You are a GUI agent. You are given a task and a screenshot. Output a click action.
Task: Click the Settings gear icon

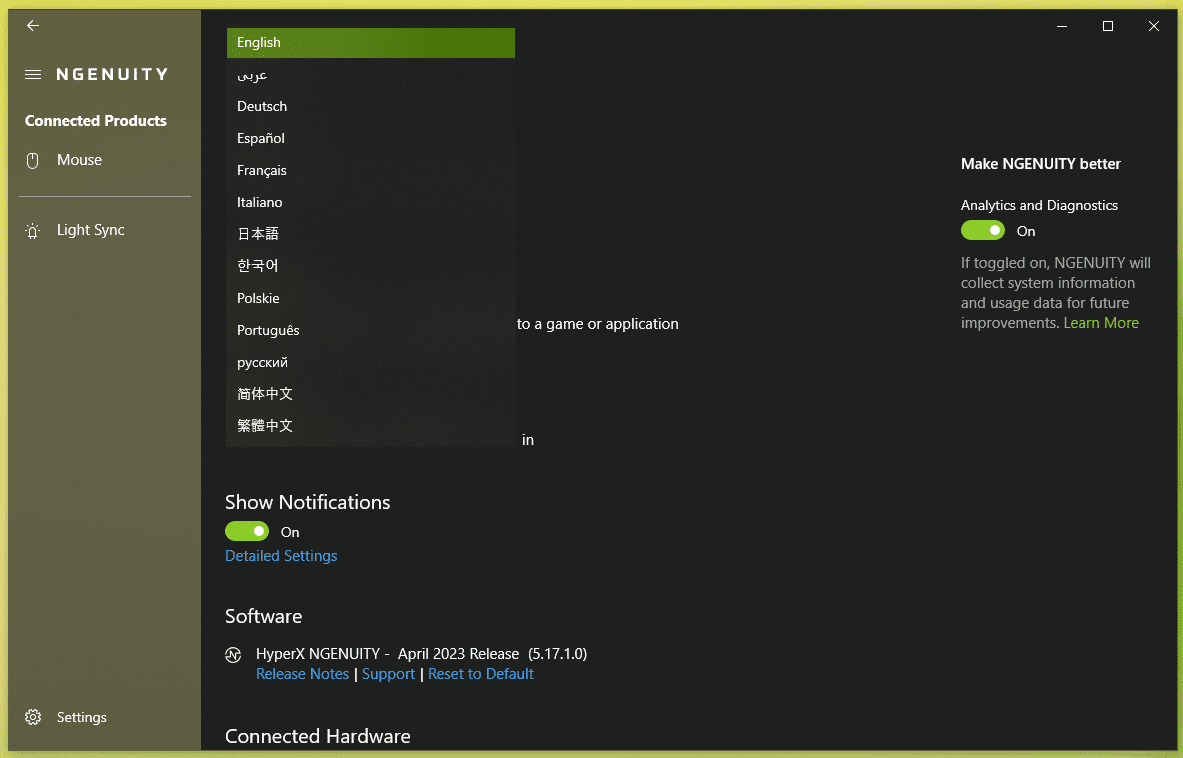33,717
